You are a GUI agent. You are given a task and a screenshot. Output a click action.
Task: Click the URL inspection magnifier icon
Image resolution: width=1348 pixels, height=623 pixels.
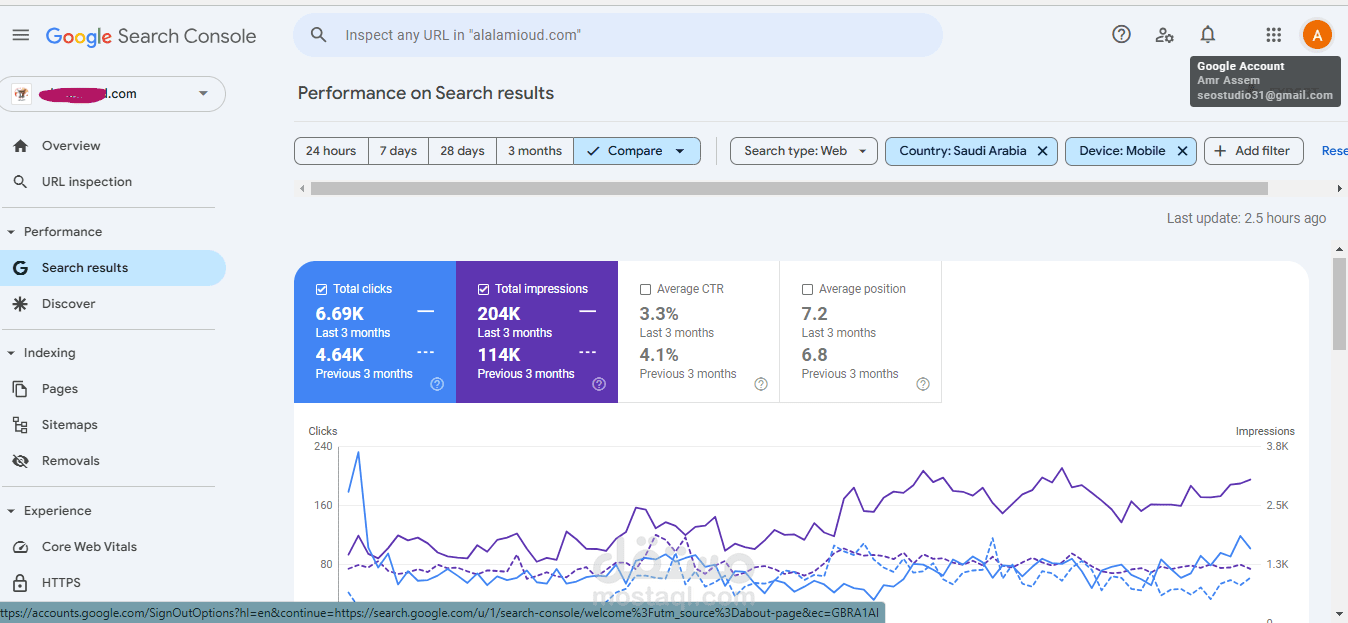click(x=20, y=182)
